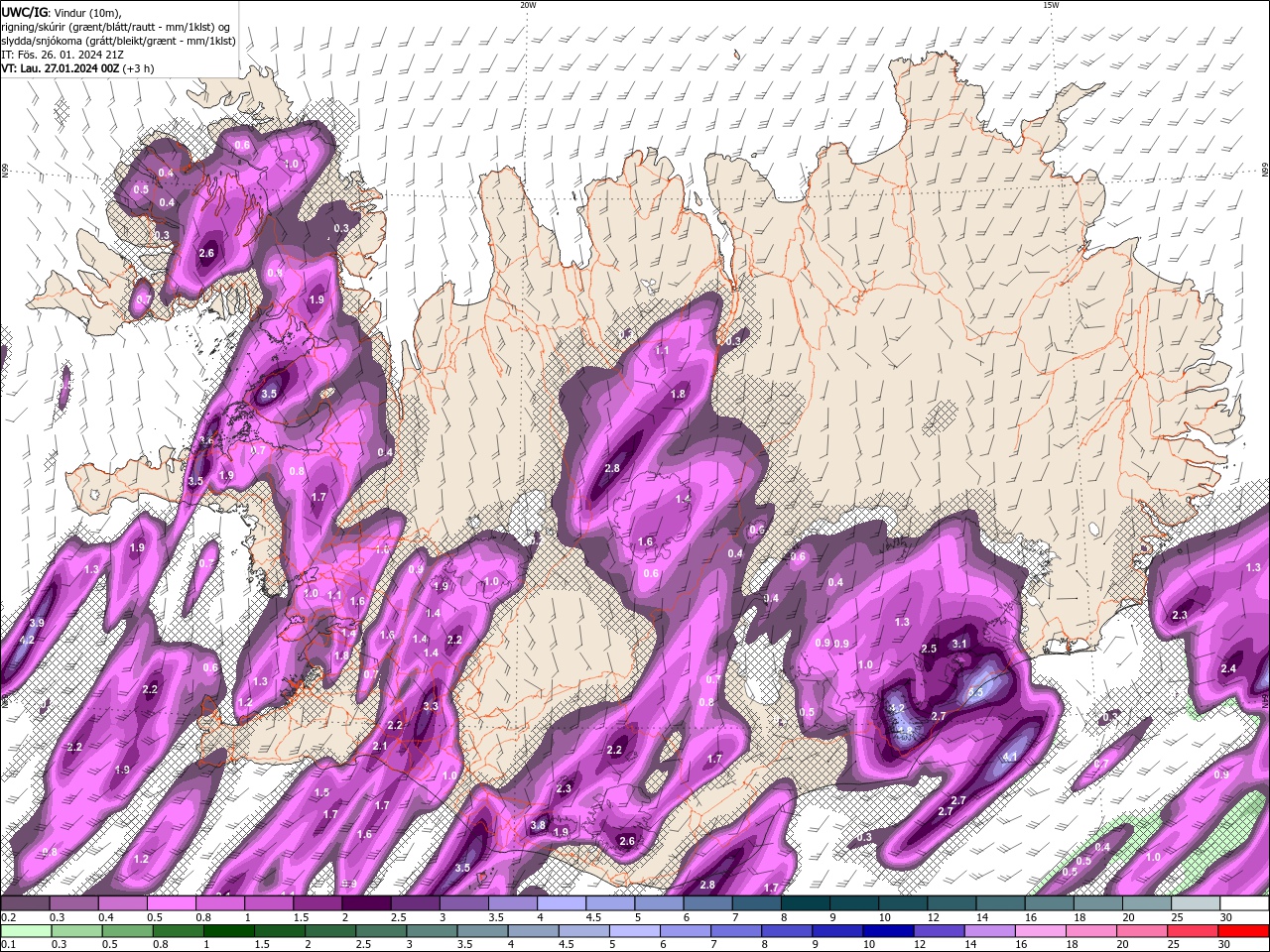Click the 5 label in upper legend
This screenshot has height=952, width=1270.
[640, 918]
